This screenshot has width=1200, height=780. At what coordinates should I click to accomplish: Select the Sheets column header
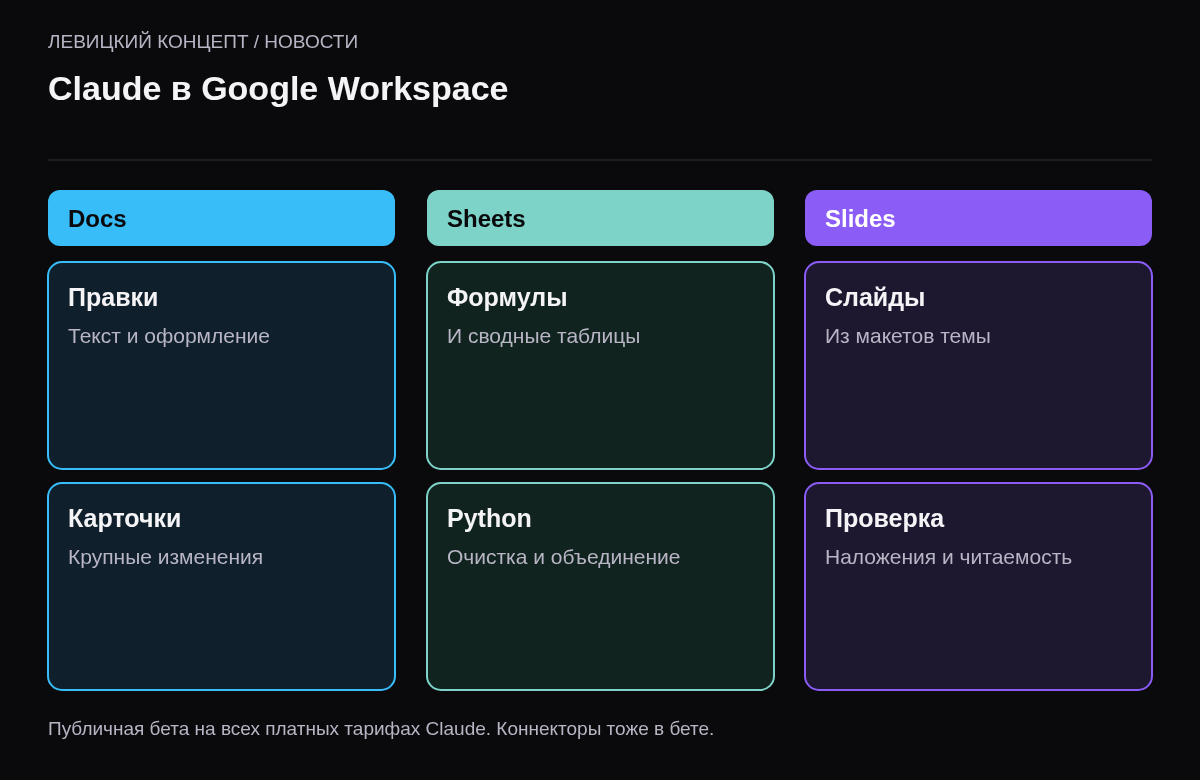(x=600, y=218)
